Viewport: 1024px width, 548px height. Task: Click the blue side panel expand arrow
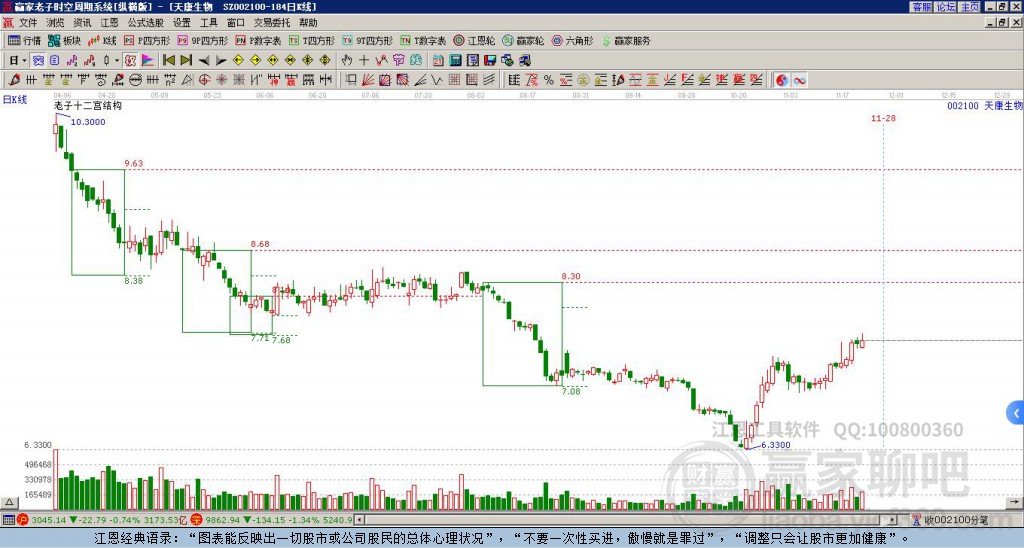point(1016,413)
